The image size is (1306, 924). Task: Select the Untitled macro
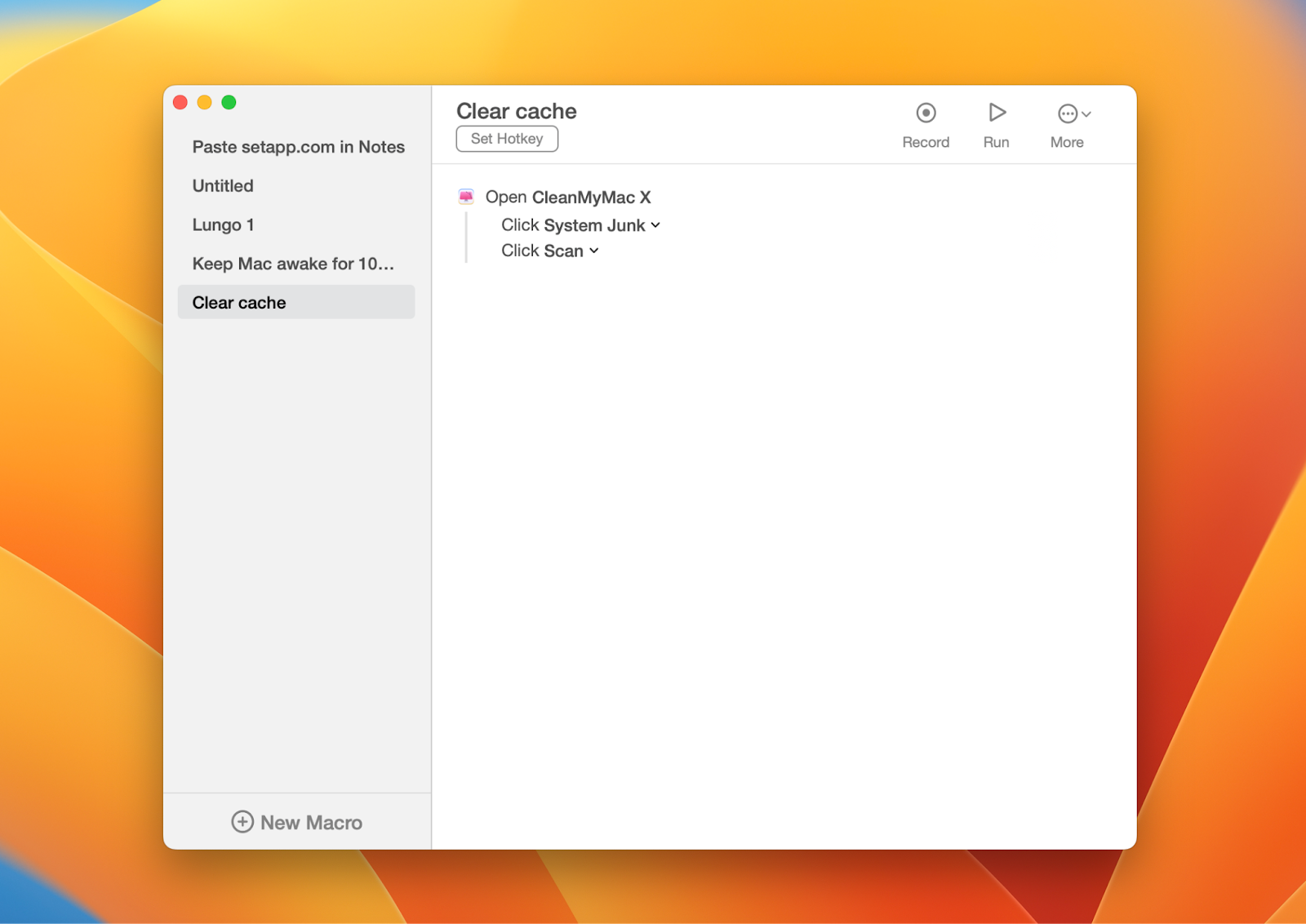tap(296, 186)
